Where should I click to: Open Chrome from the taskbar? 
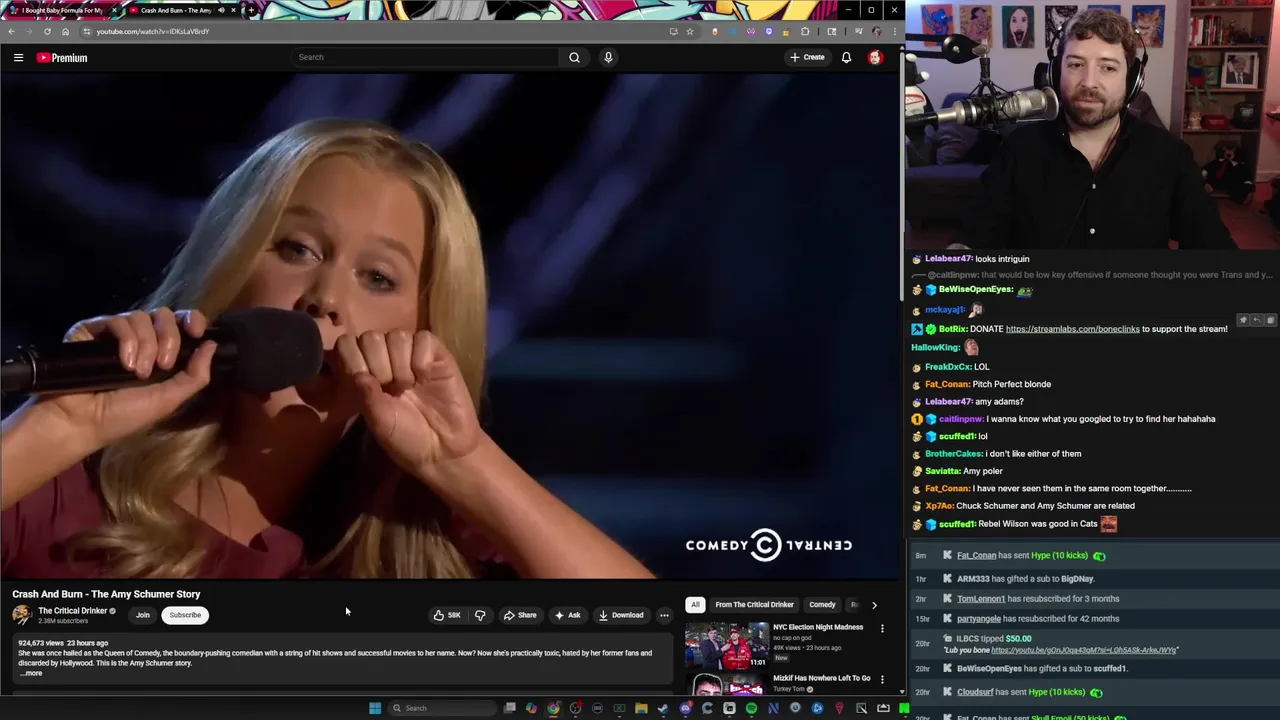tap(553, 708)
